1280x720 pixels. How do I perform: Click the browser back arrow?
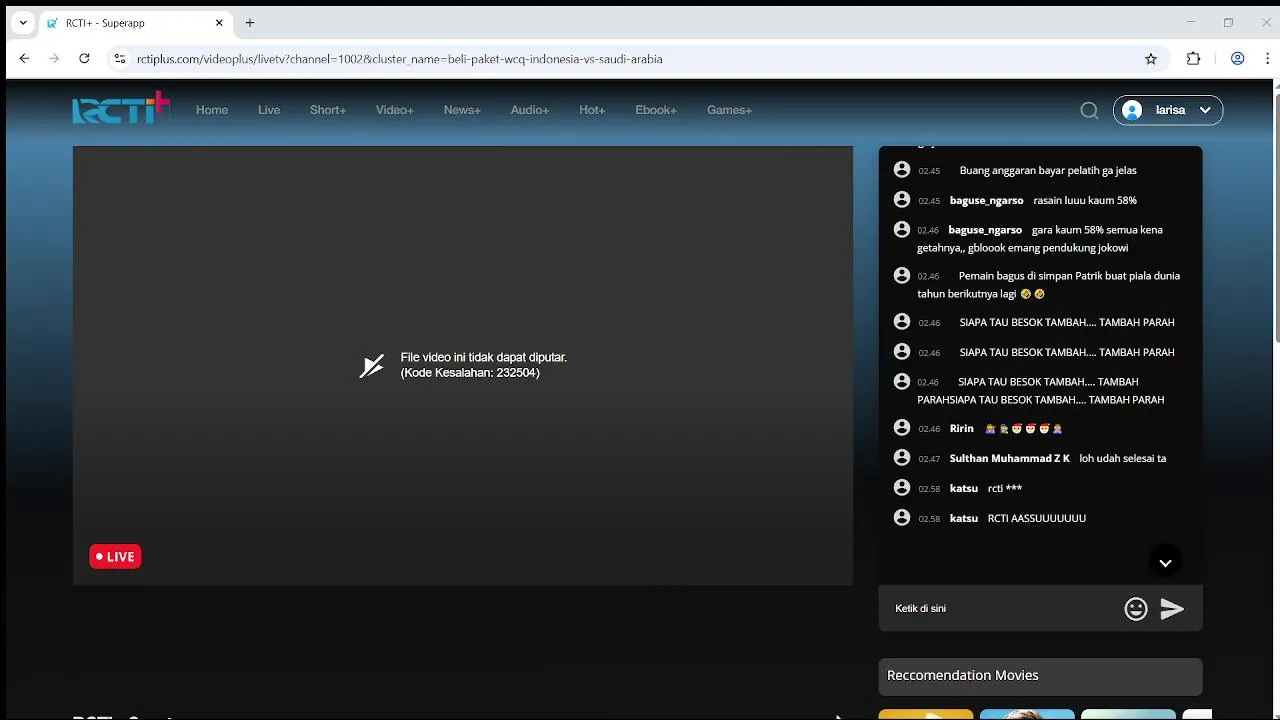click(x=25, y=59)
